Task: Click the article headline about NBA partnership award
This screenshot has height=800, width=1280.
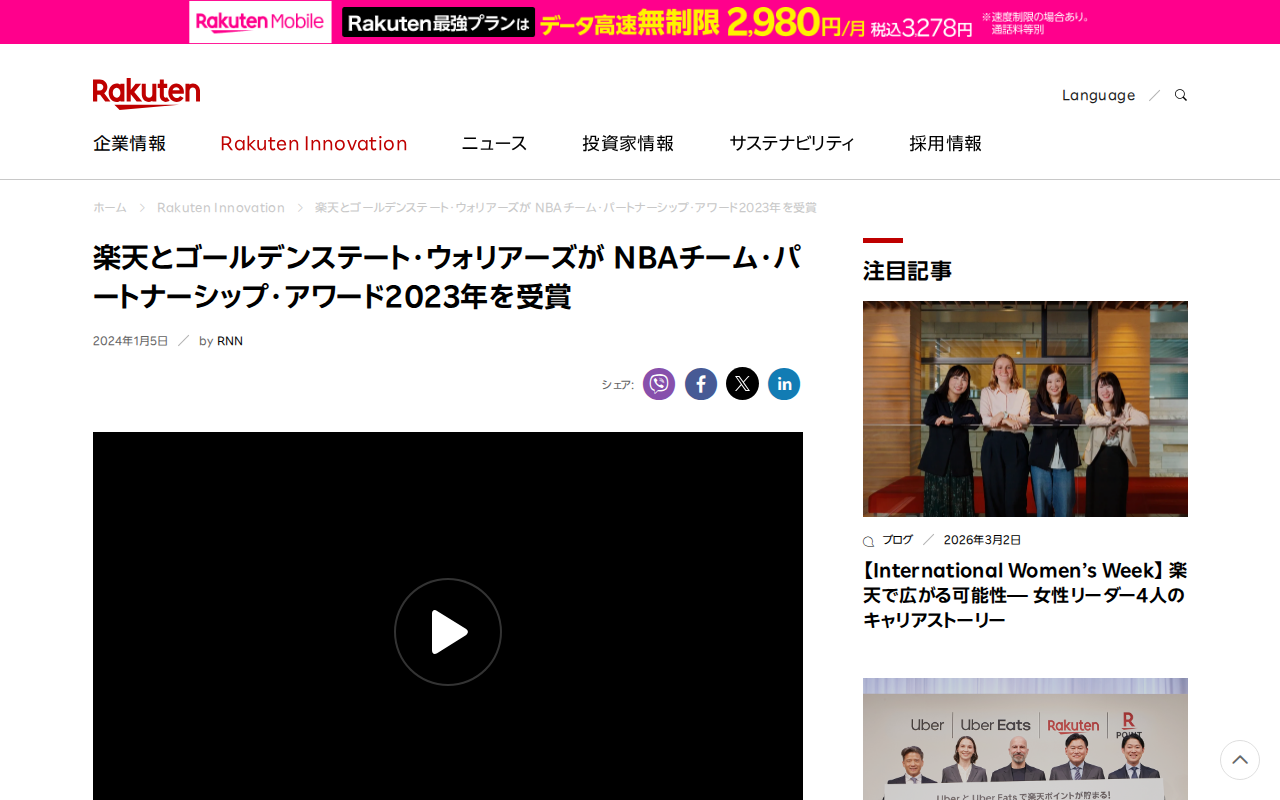Action: tap(447, 277)
